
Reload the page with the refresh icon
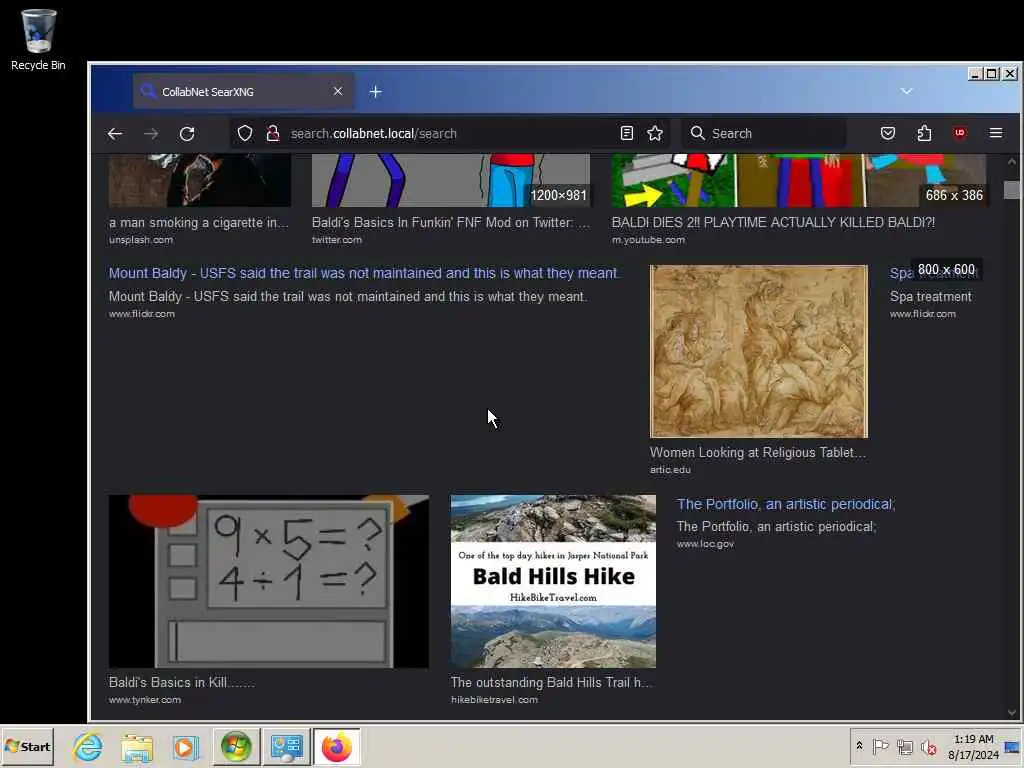pyautogui.click(x=187, y=134)
